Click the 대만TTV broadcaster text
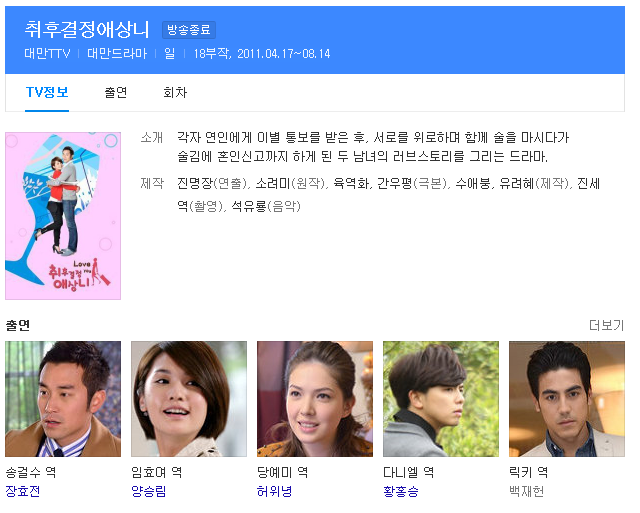 tap(47, 53)
